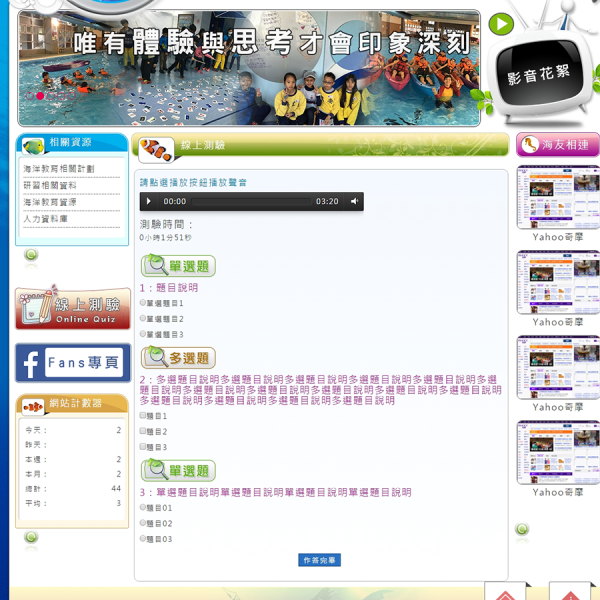Screen dimensions: 600x600
Task: Click the 相關資源 header label
Action: tap(70, 142)
